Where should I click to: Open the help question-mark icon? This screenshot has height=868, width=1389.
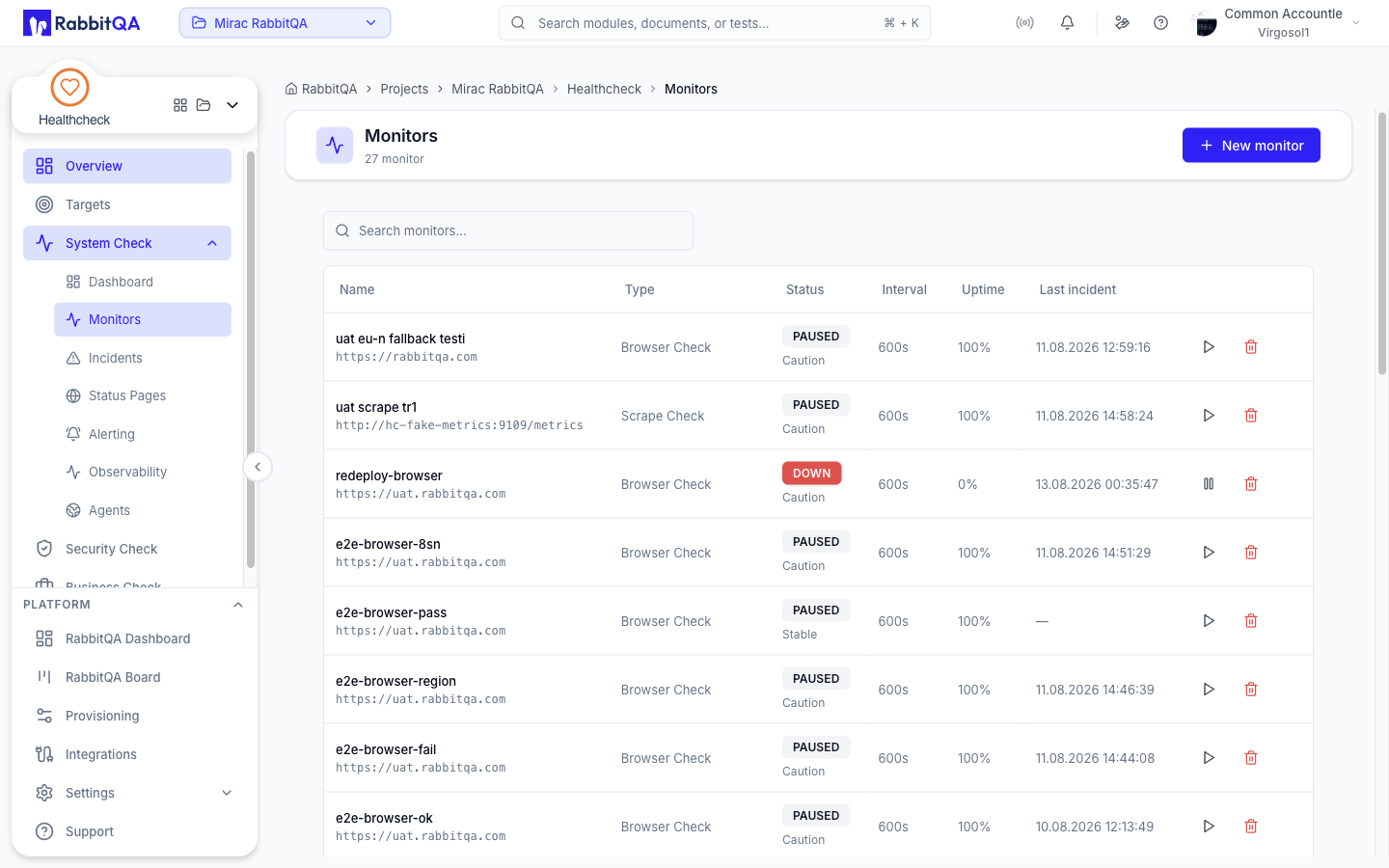(1160, 23)
